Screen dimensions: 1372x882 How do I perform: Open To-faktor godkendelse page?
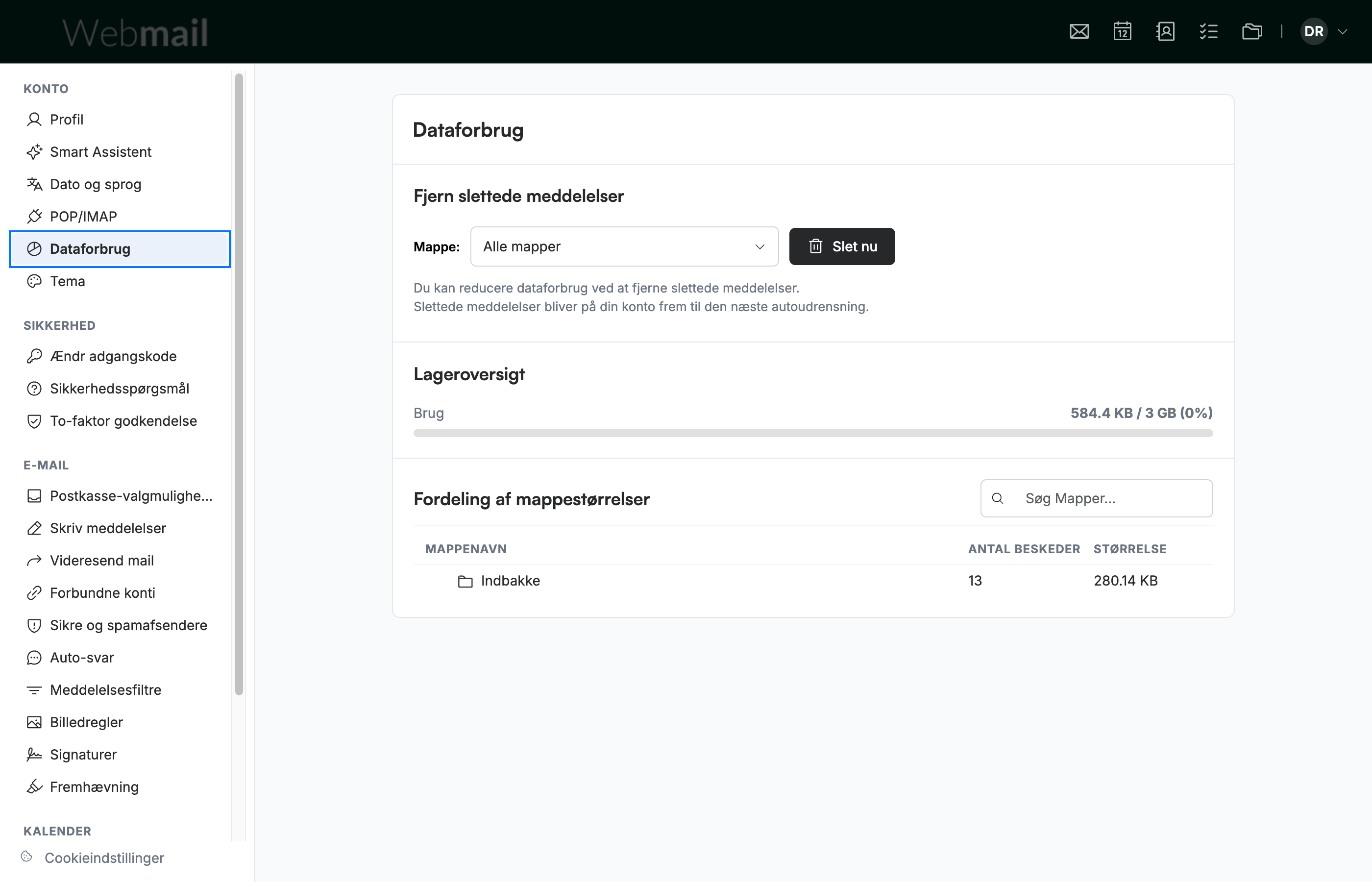(120, 421)
